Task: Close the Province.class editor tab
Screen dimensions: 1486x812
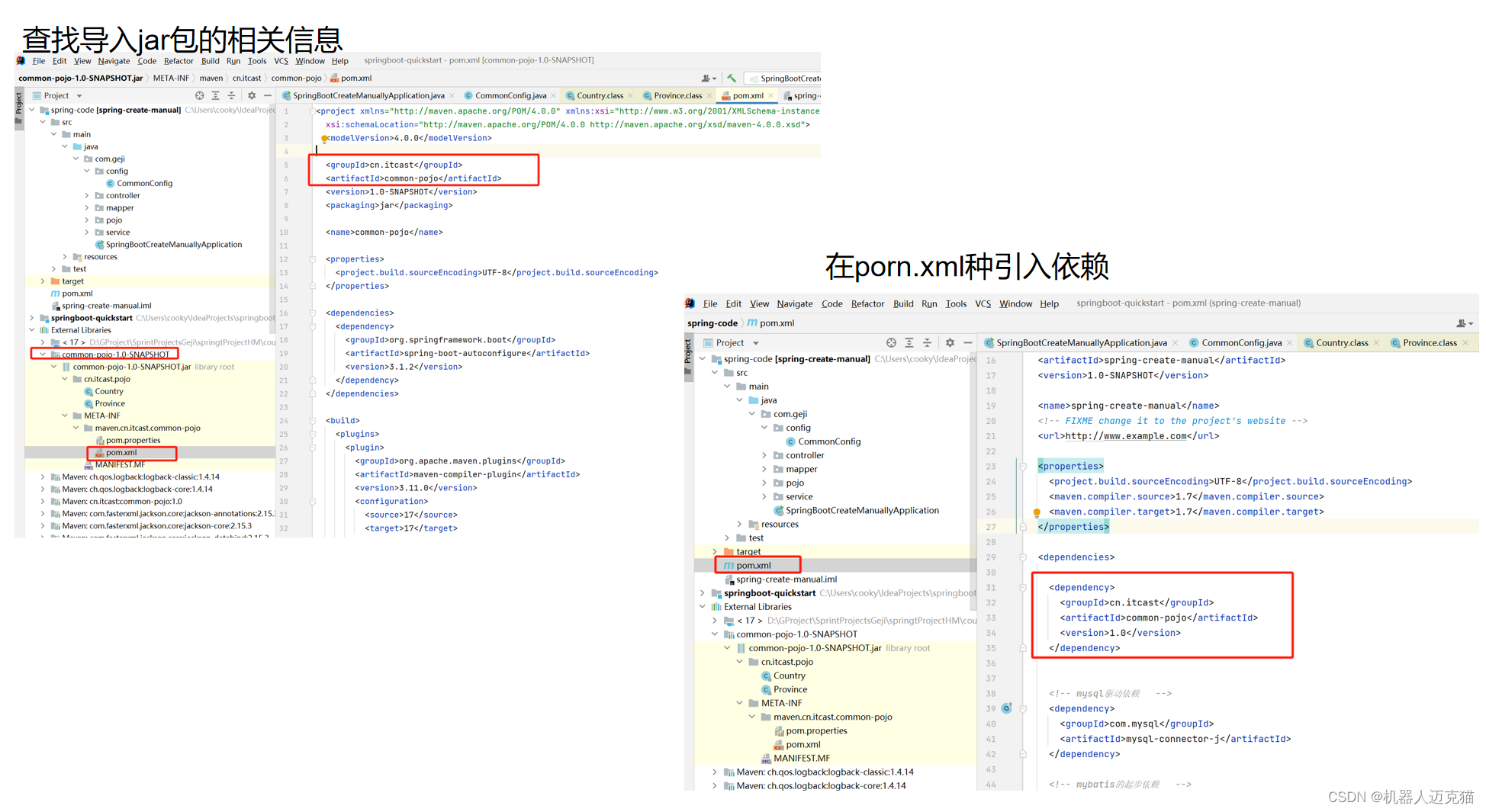Action: [710, 95]
